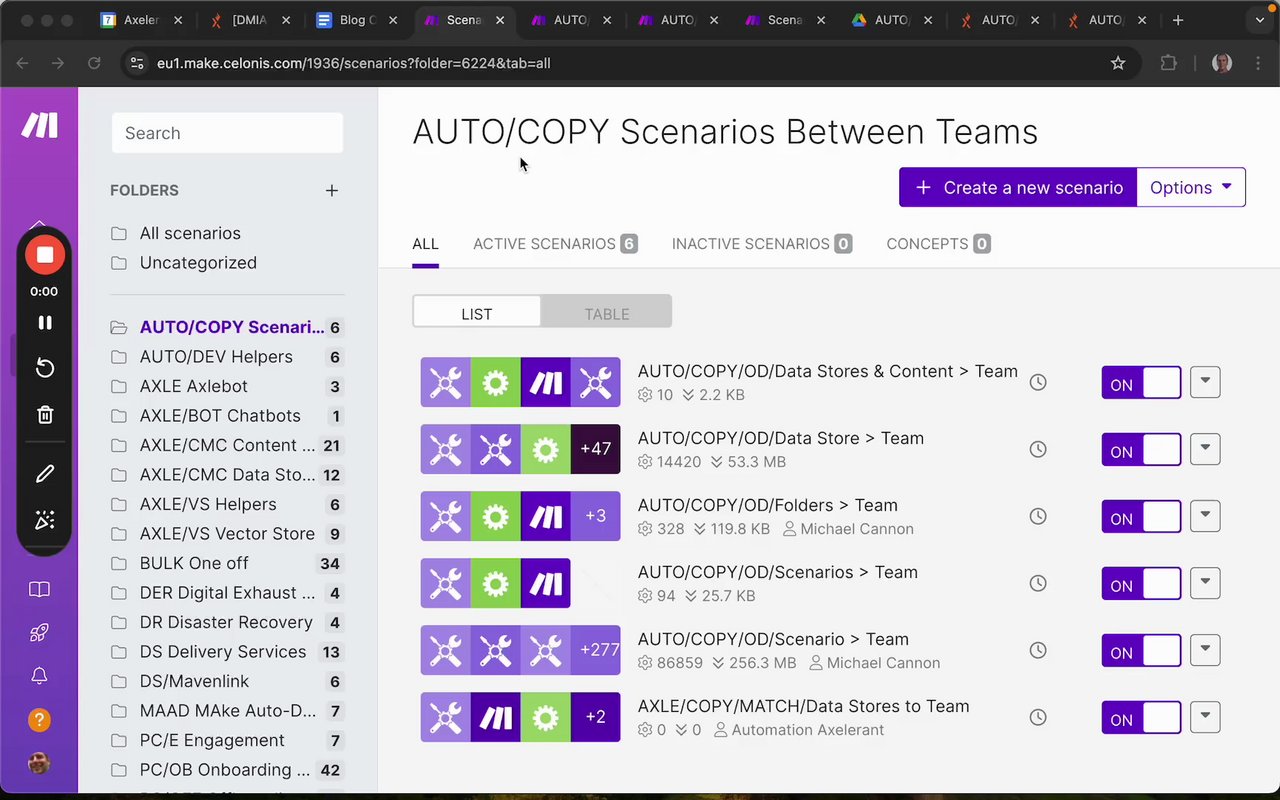Click the Make logo in the sidebar

click(x=40, y=125)
